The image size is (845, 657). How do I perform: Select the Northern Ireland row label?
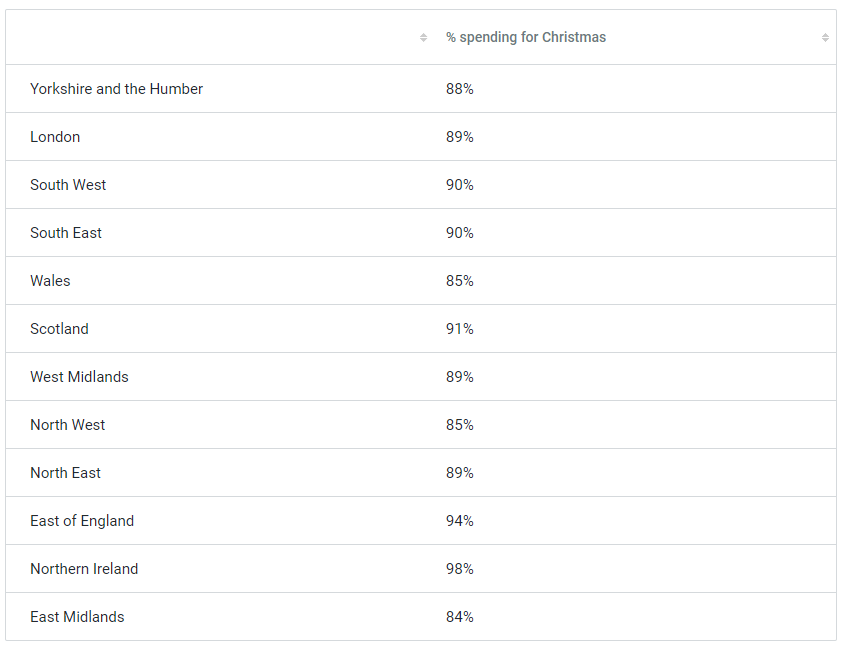pyautogui.click(x=84, y=569)
